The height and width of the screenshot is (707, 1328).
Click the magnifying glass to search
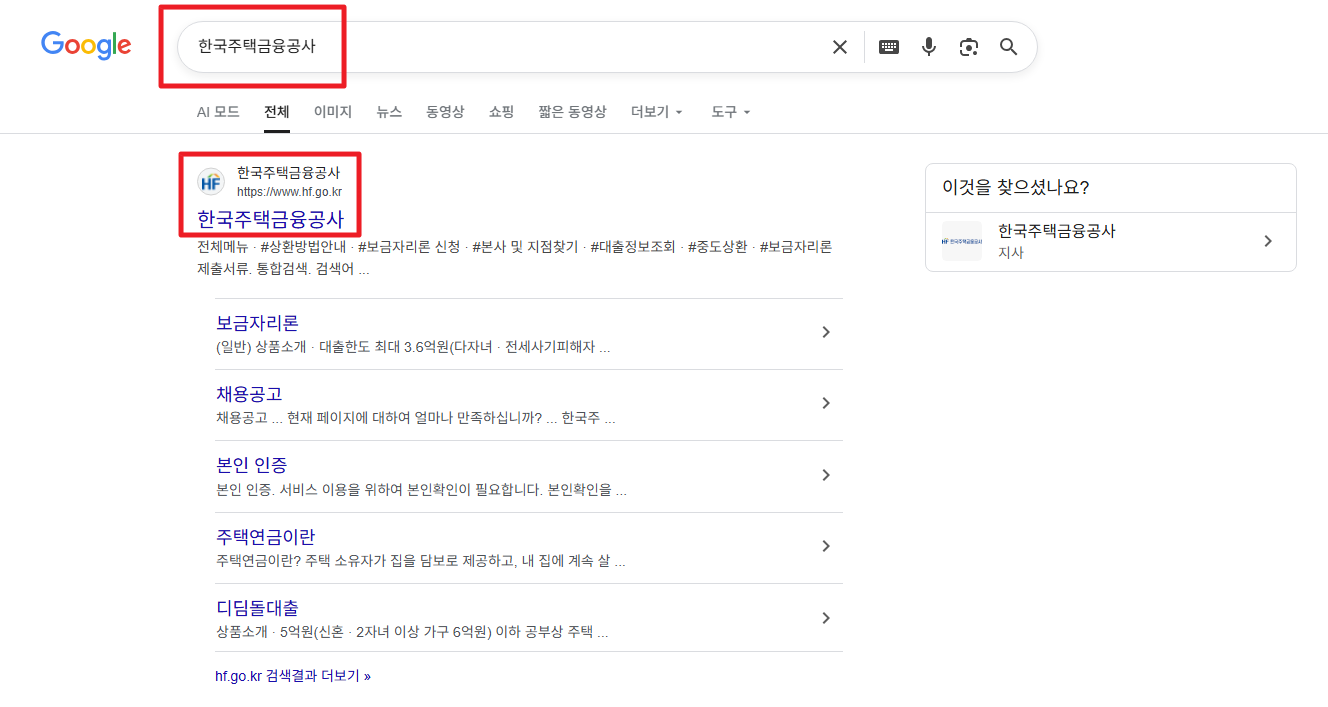1008,46
